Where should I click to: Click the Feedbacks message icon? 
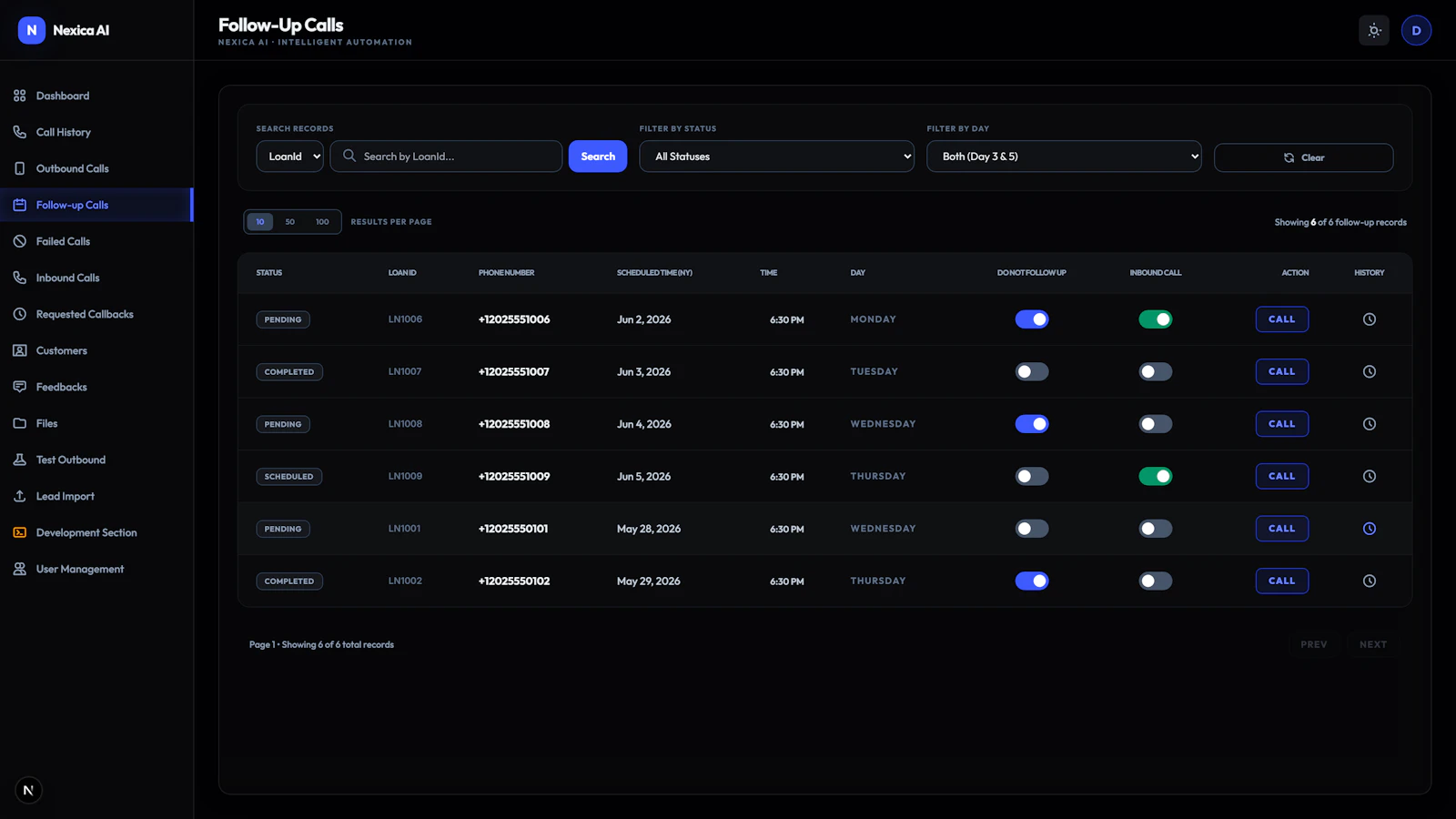point(19,387)
